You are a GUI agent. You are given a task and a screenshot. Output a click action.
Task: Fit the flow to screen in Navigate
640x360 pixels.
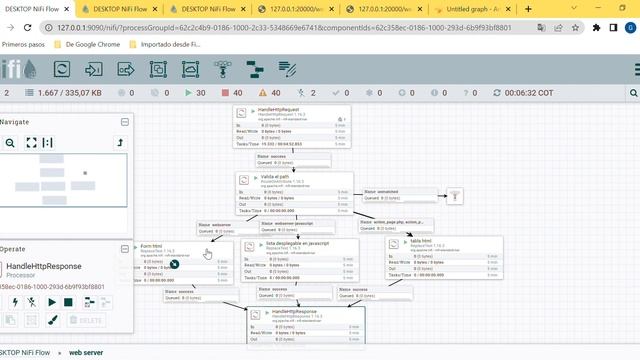31,142
